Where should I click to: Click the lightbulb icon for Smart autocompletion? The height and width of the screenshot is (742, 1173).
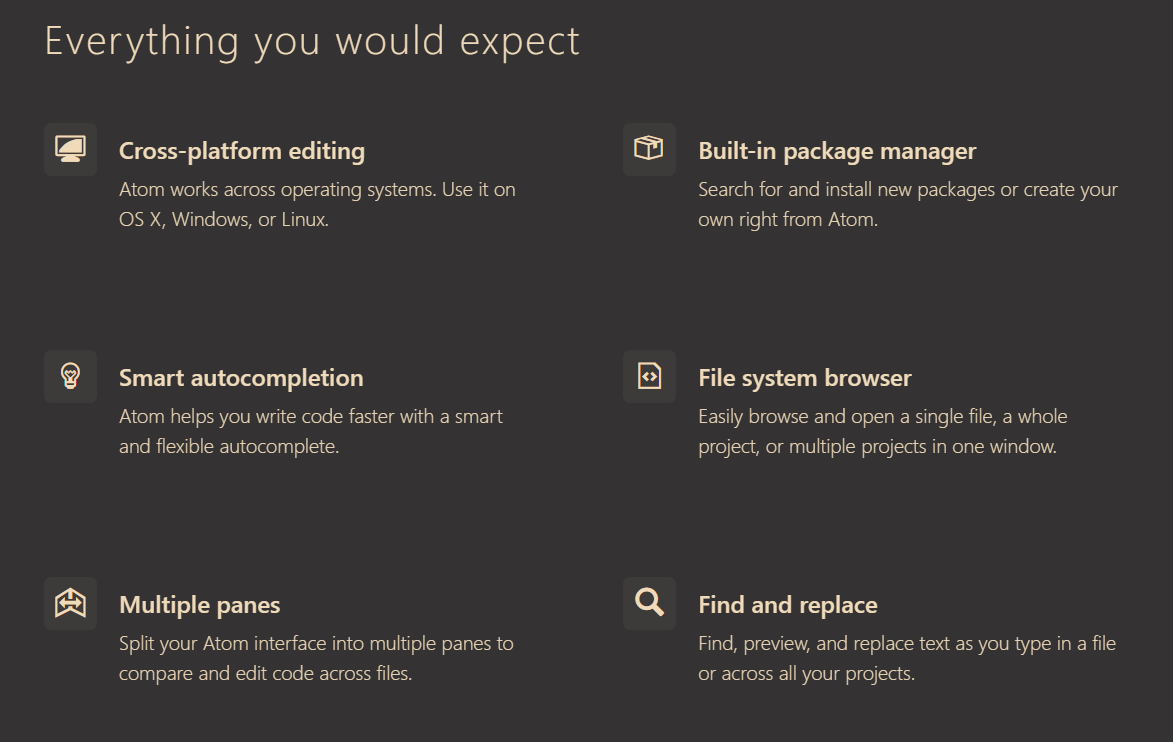tap(70, 376)
